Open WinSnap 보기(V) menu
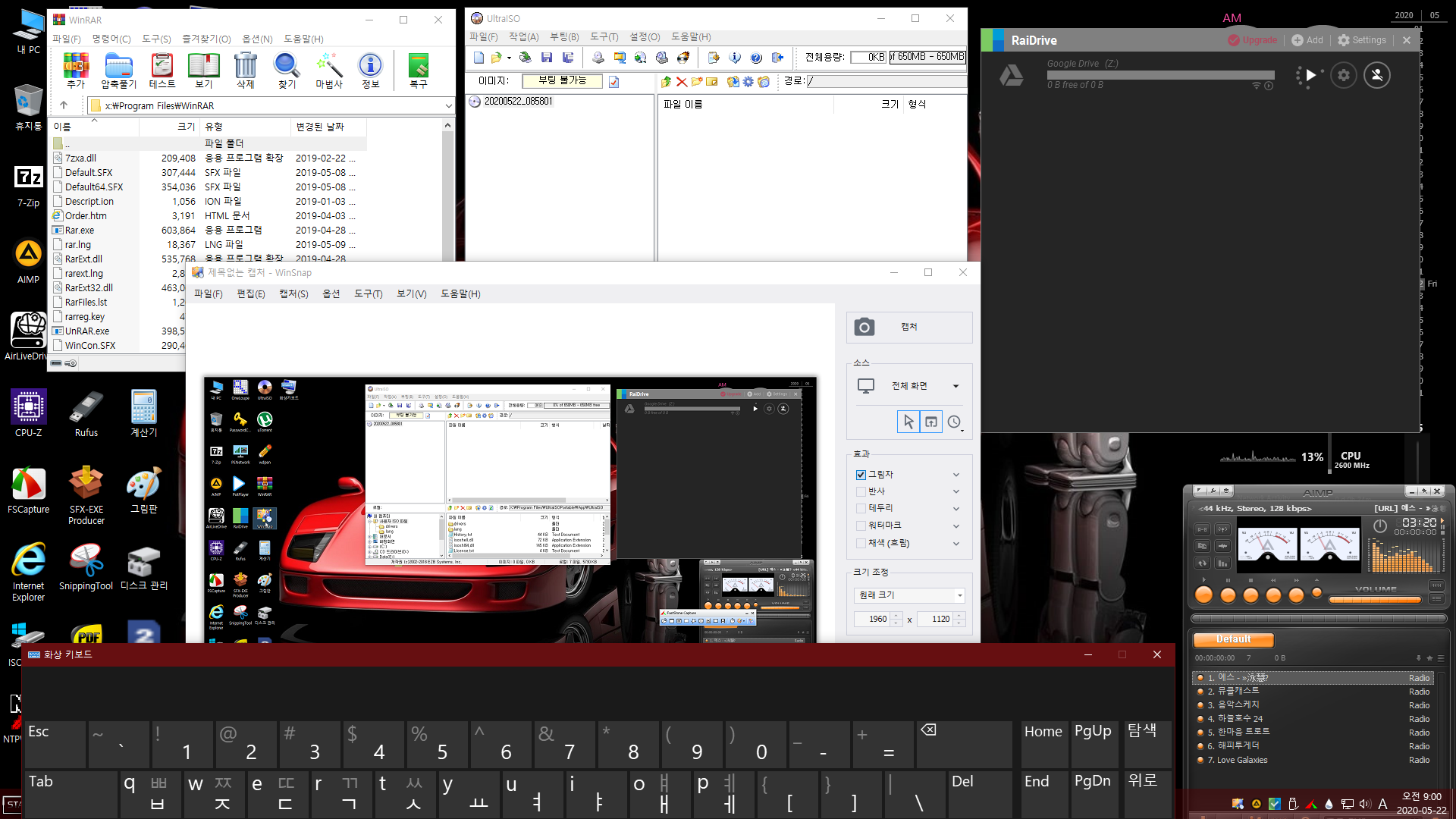The image size is (1456, 819). coord(411,293)
